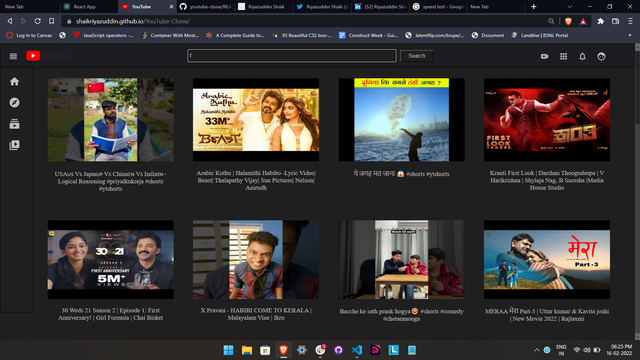640x360 pixels.
Task: Open Library icon in sidebar
Action: (x=14, y=145)
